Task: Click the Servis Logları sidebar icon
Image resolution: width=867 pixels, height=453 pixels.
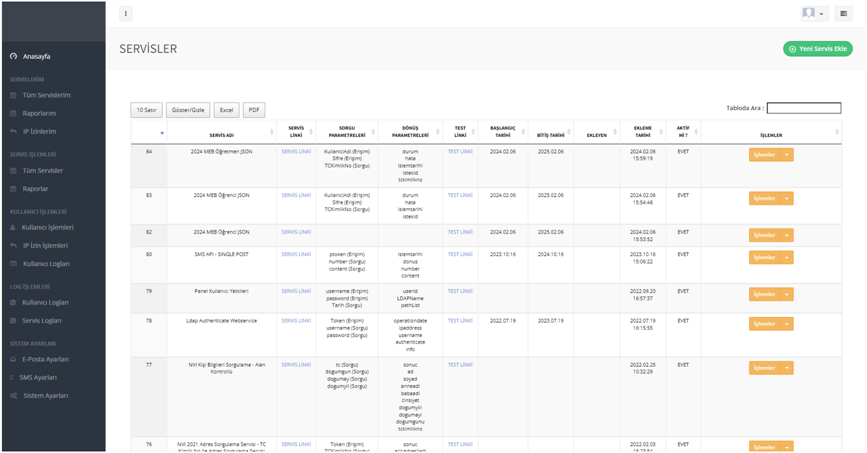Action: click(13, 321)
